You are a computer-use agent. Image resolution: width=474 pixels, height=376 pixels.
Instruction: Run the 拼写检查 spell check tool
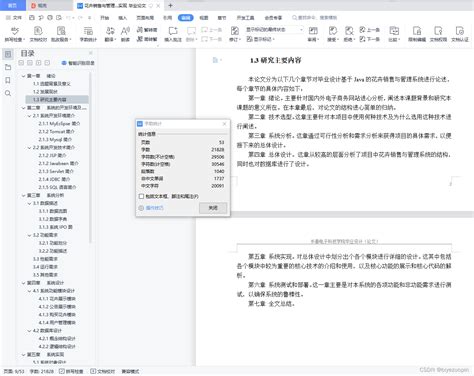click(x=15, y=34)
